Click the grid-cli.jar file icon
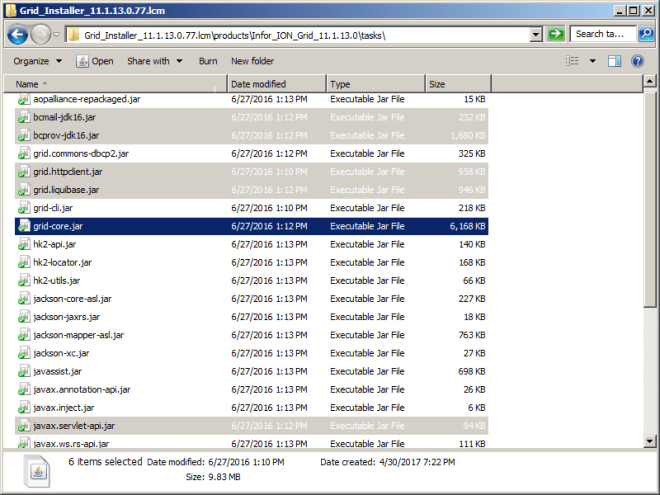The height and width of the screenshot is (495, 660). pyautogui.click(x=24, y=208)
